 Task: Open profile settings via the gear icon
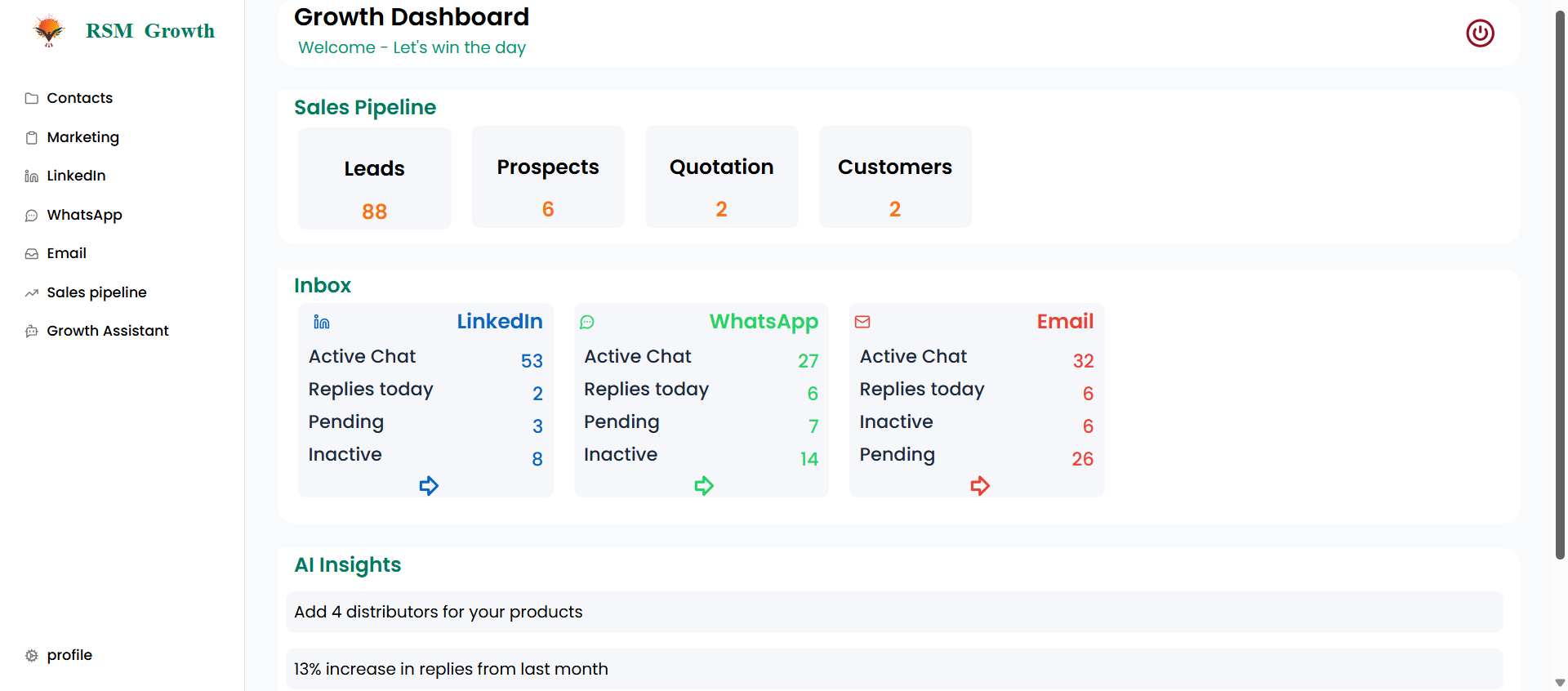[30, 654]
